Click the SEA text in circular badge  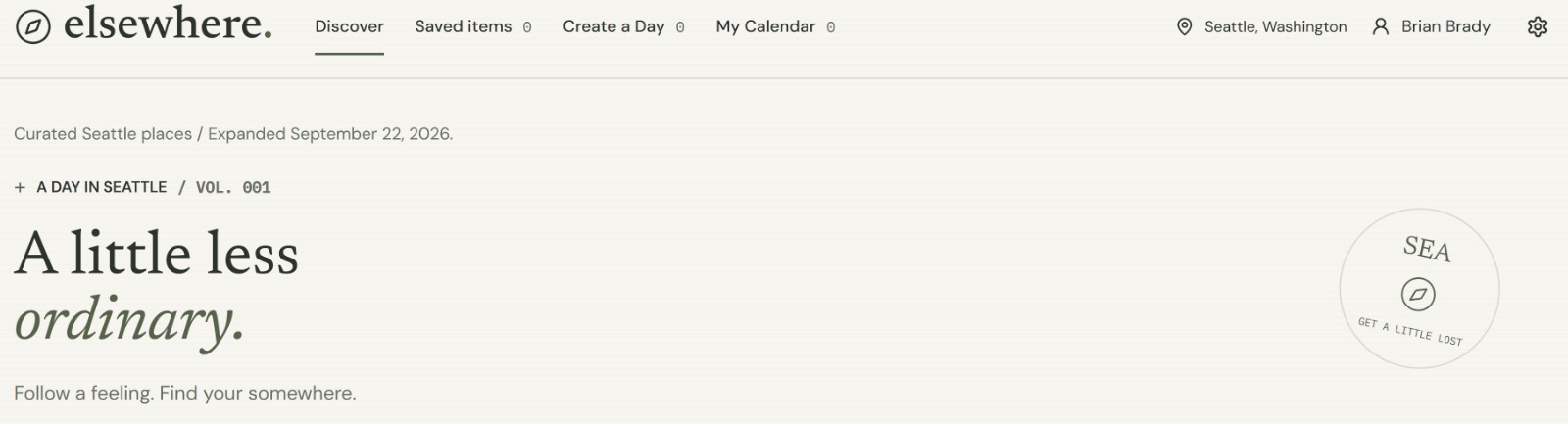pos(1427,249)
